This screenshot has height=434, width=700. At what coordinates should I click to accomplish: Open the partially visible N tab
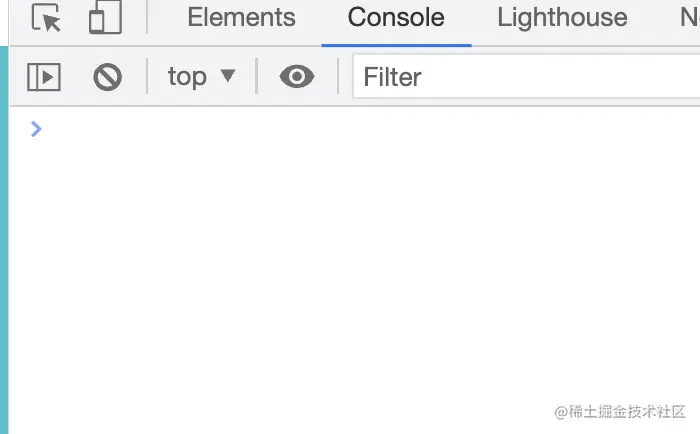tap(690, 17)
